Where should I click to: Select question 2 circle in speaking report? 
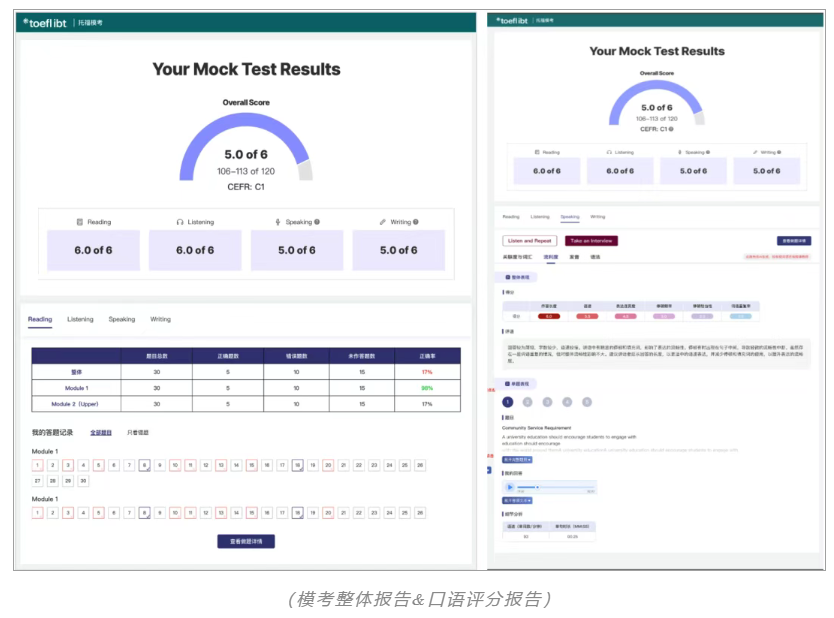(527, 401)
